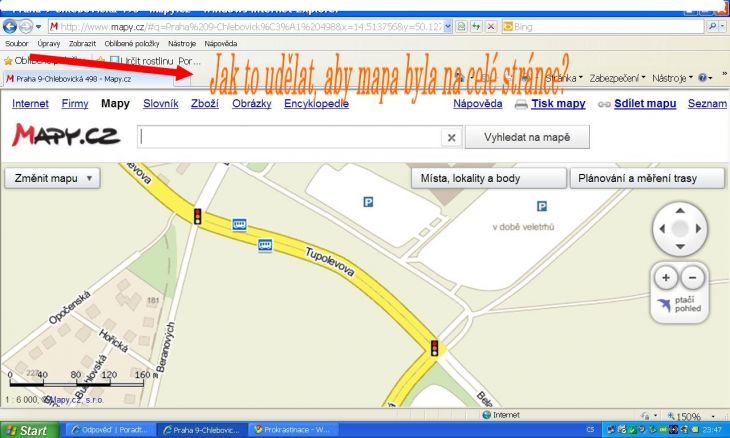Click the upper bus stop icon on Tupolevova
730x438 pixels.
click(239, 225)
